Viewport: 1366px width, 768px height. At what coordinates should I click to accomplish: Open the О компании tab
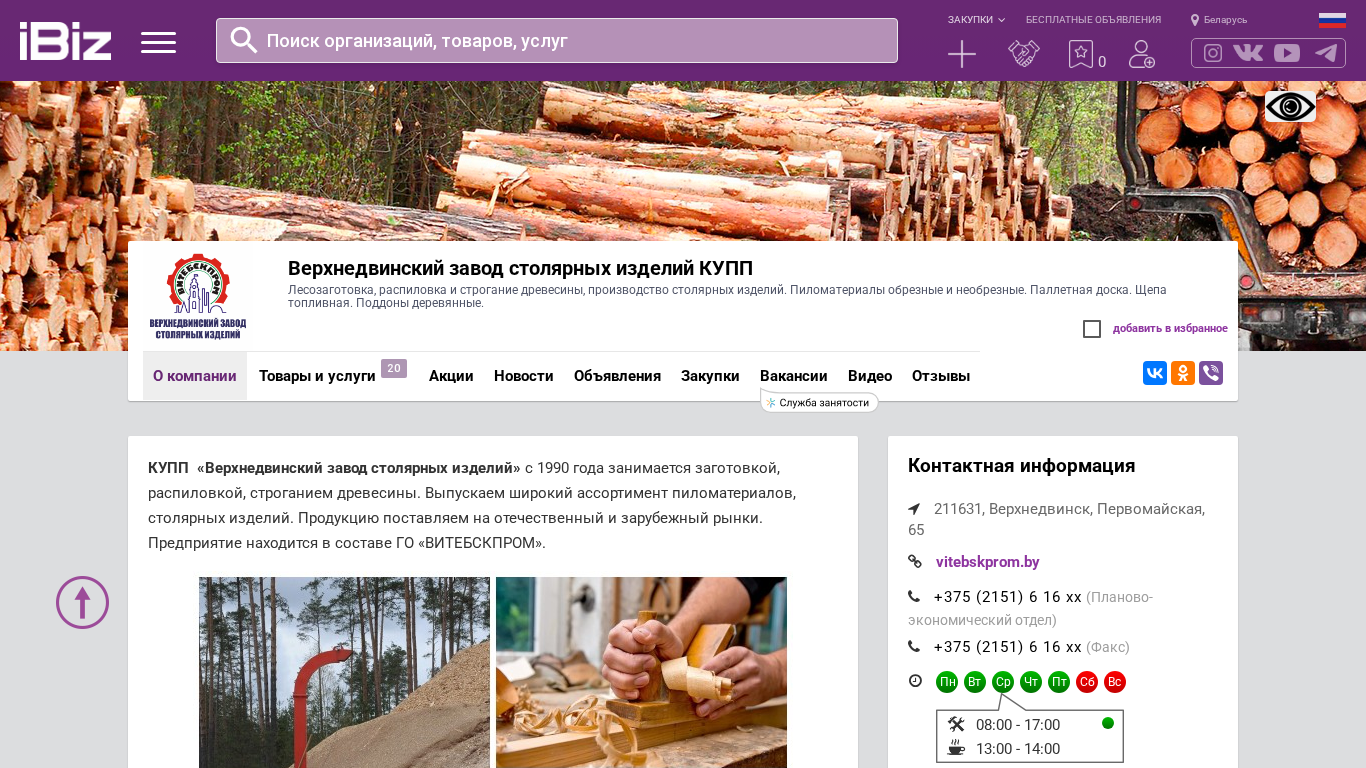pos(195,376)
